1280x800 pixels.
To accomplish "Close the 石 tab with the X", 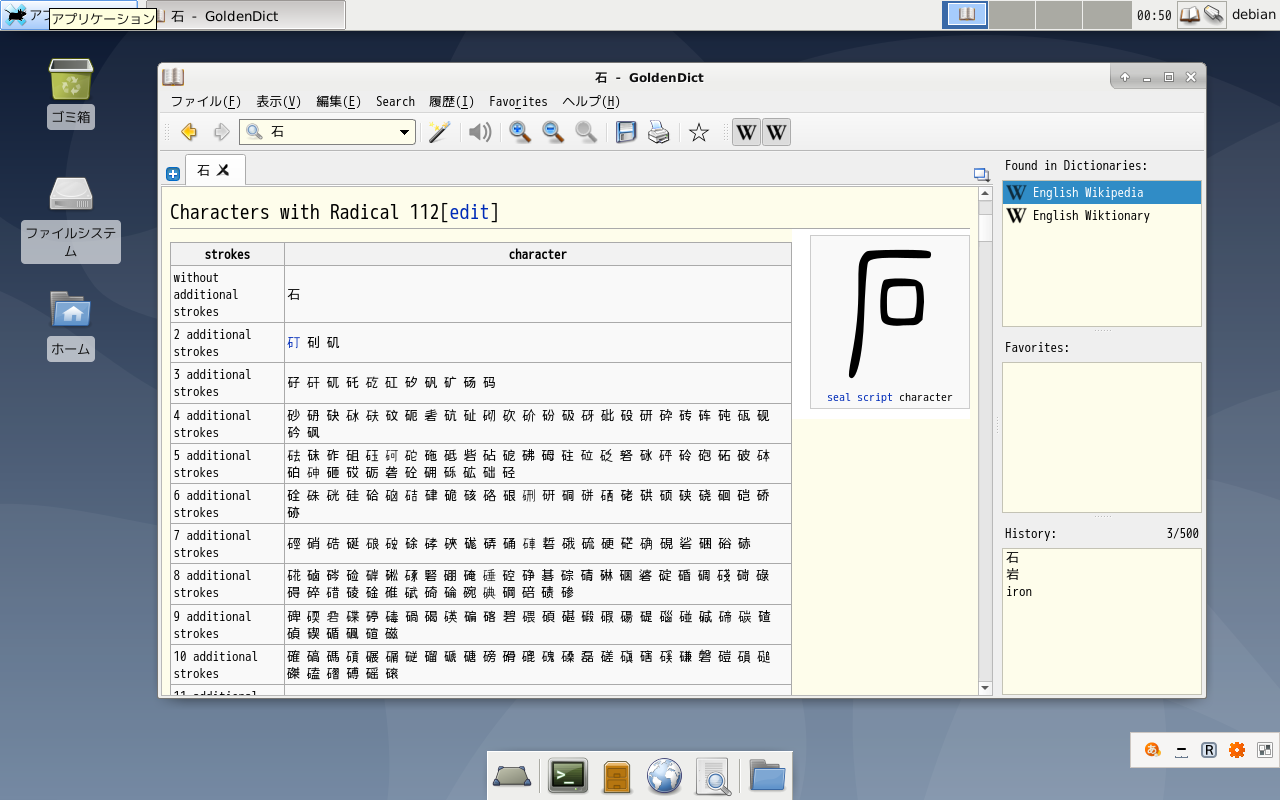I will tap(224, 170).
